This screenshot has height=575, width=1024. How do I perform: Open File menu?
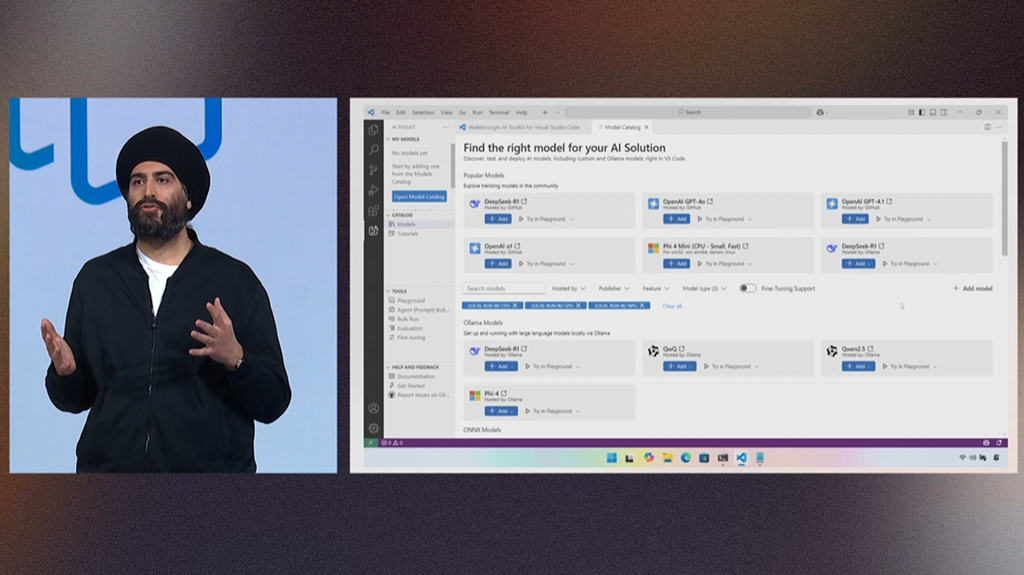pos(385,112)
